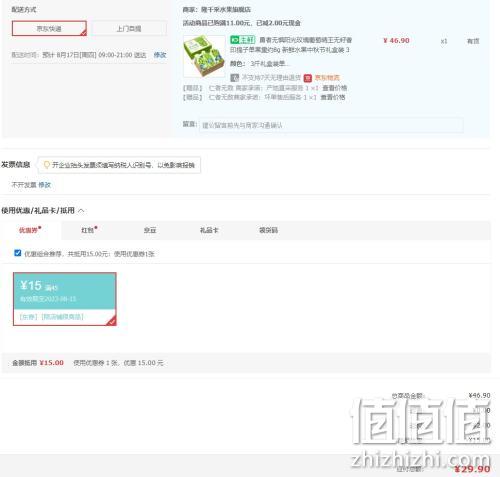
Task: Focus the seller remark input field
Action: (x=331, y=125)
